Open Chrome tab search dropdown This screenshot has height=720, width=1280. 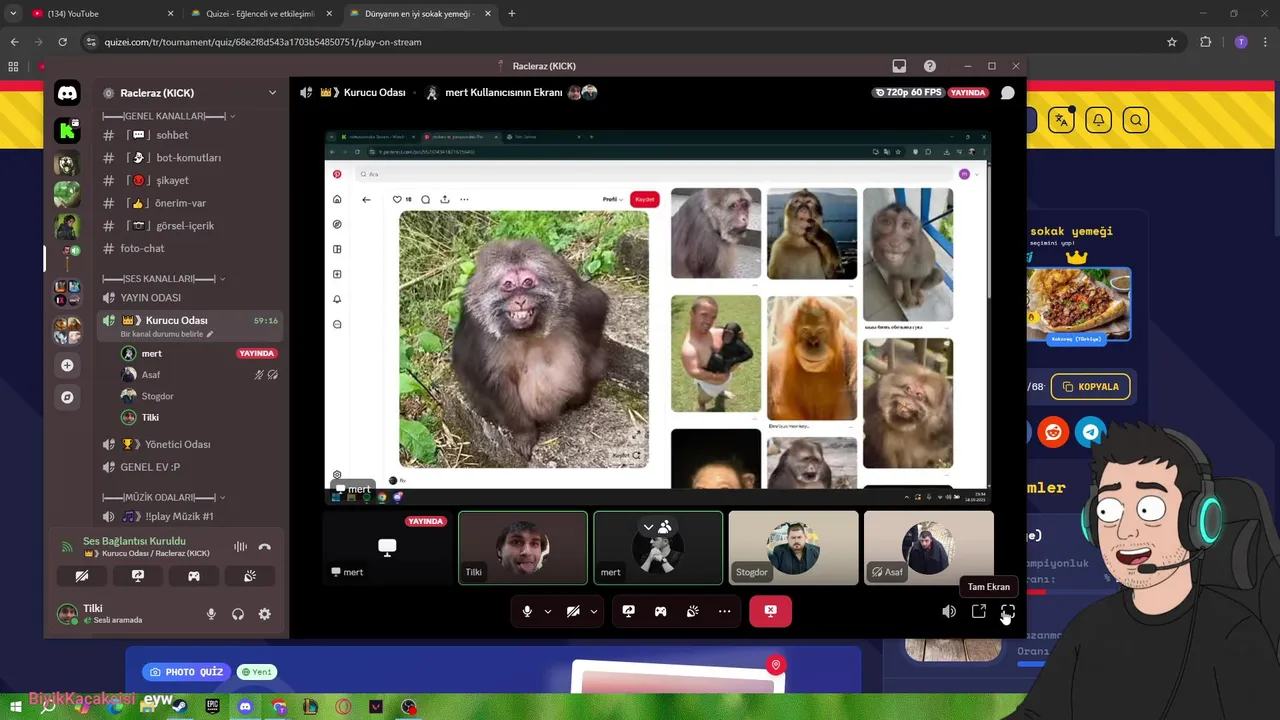click(x=13, y=14)
